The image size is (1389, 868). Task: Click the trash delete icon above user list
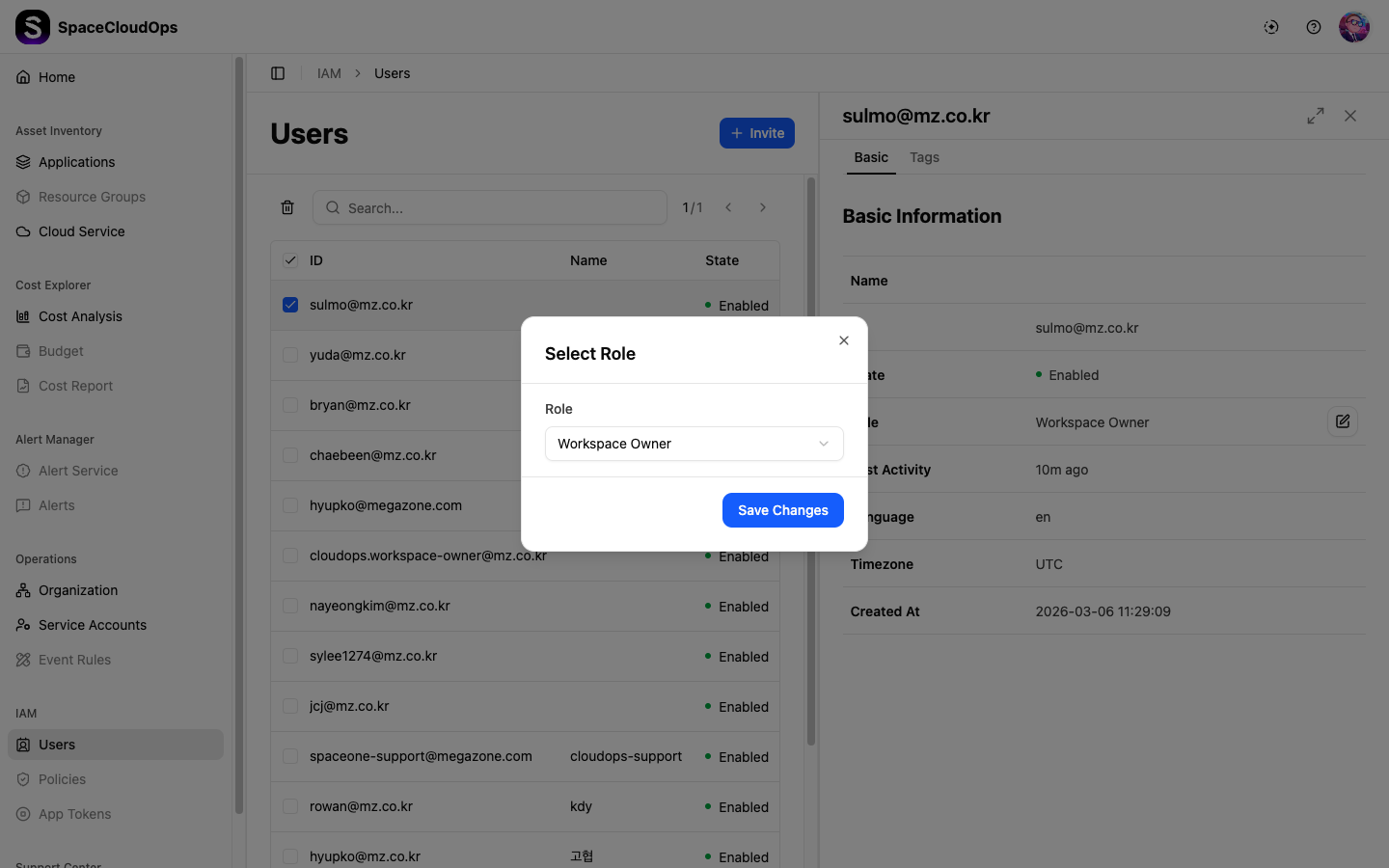click(x=287, y=207)
